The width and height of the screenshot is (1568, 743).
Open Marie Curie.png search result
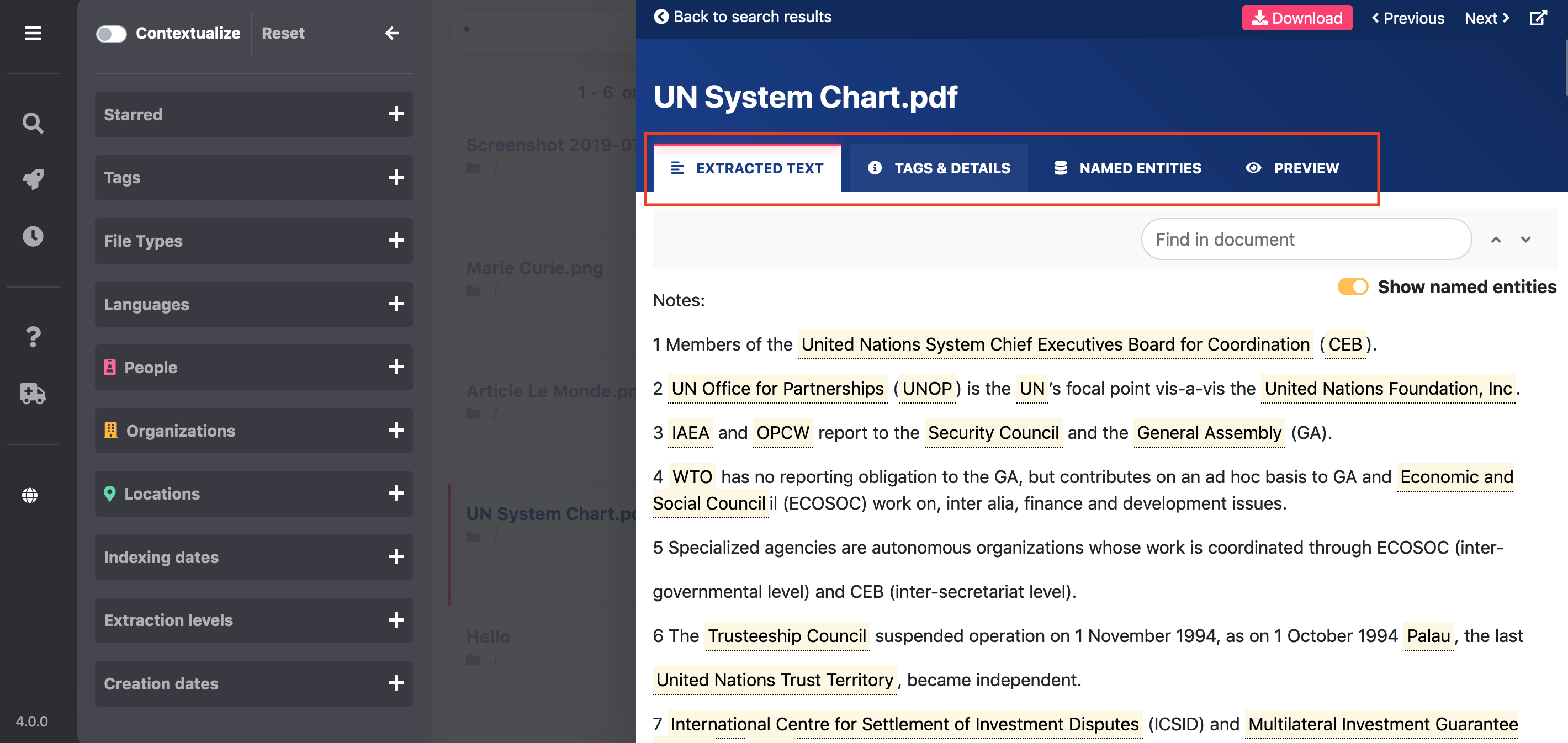534,268
